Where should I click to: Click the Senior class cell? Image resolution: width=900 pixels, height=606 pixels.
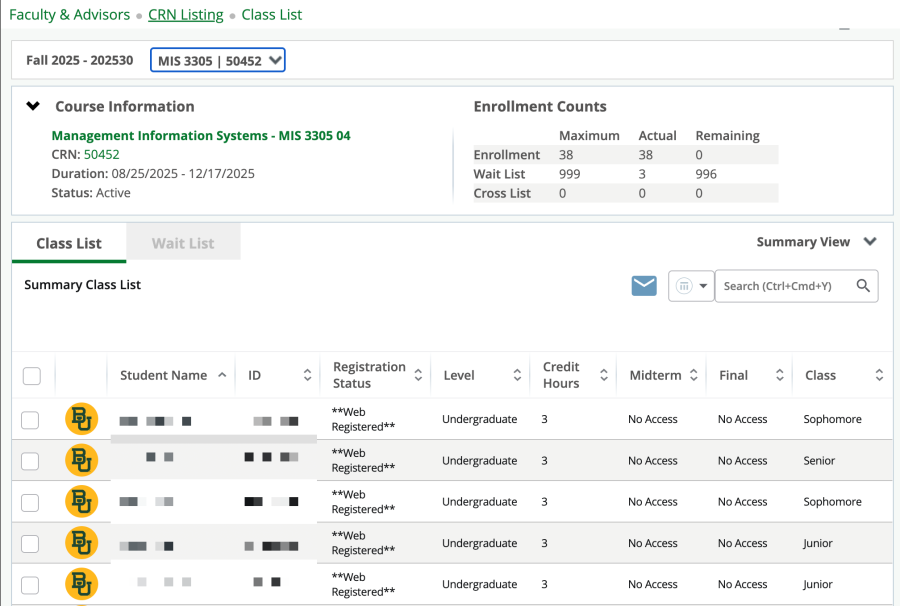(819, 460)
